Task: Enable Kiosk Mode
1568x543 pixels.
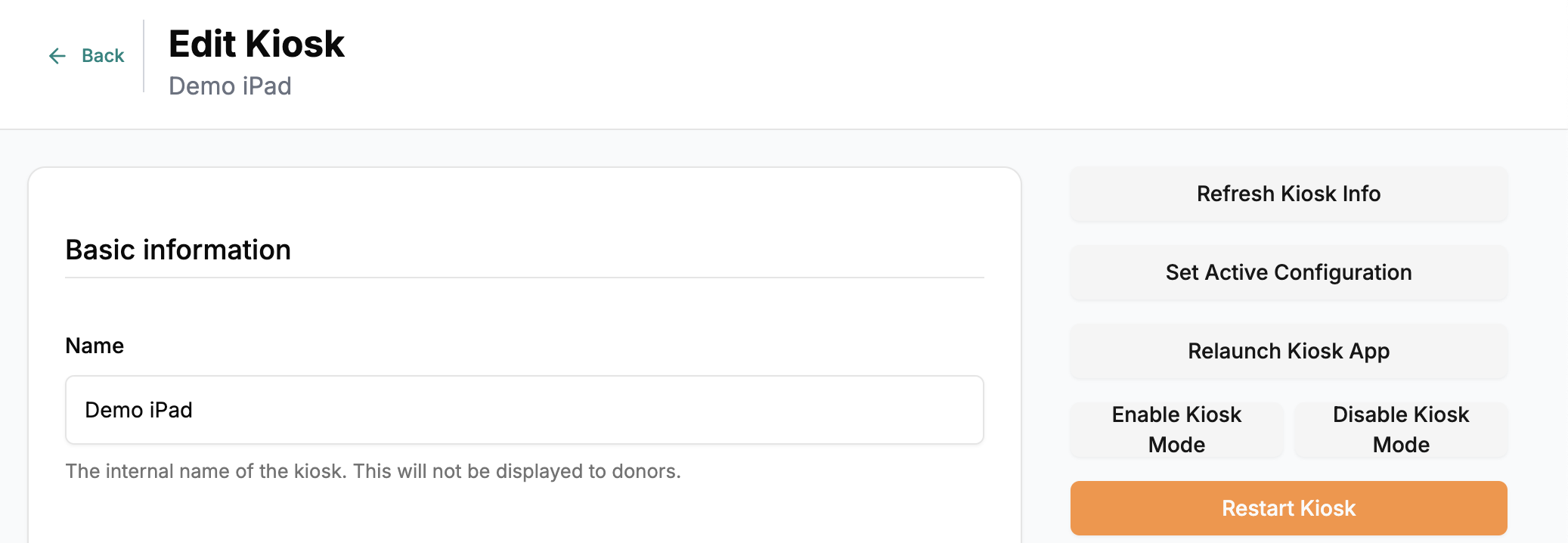Action: [1176, 430]
